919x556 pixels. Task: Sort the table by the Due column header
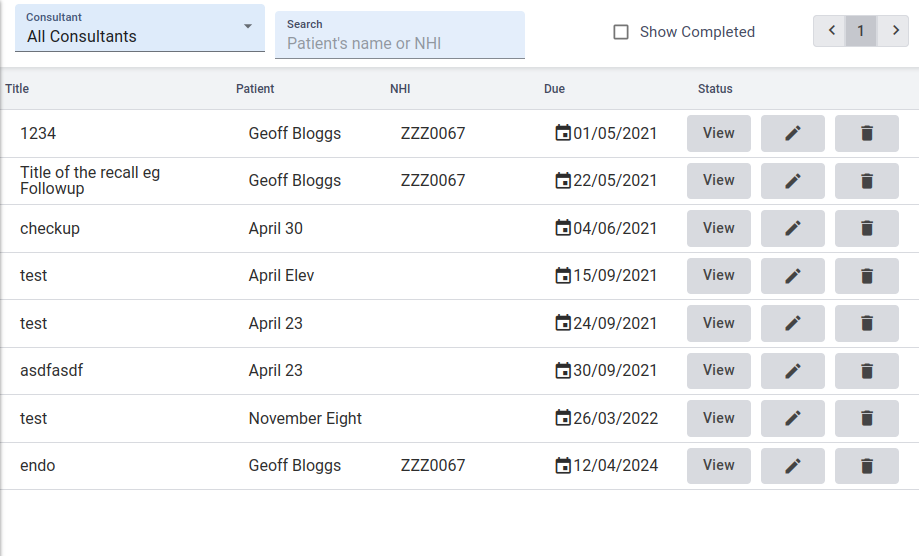tap(554, 89)
